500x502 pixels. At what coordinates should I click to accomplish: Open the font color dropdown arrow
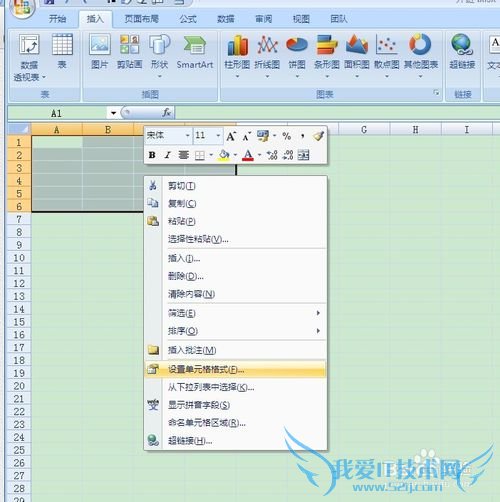(x=260, y=155)
